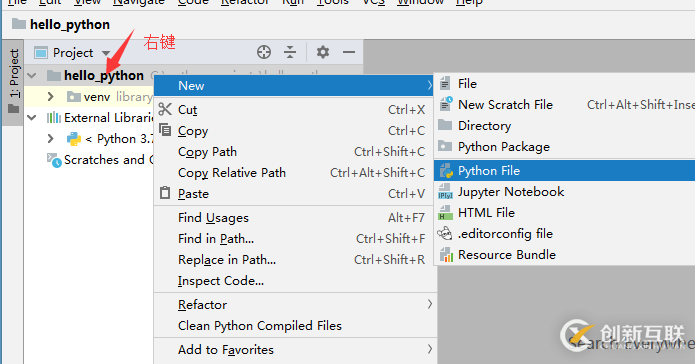
Task: Click the Directory folder icon in submenu
Action: (x=445, y=125)
